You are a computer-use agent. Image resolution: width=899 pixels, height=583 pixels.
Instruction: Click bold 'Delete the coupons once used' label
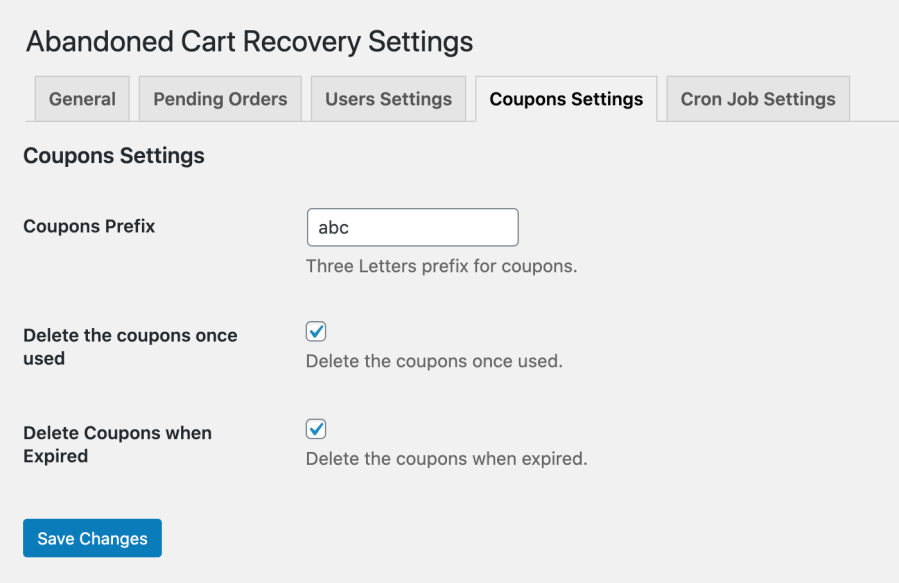coord(130,347)
